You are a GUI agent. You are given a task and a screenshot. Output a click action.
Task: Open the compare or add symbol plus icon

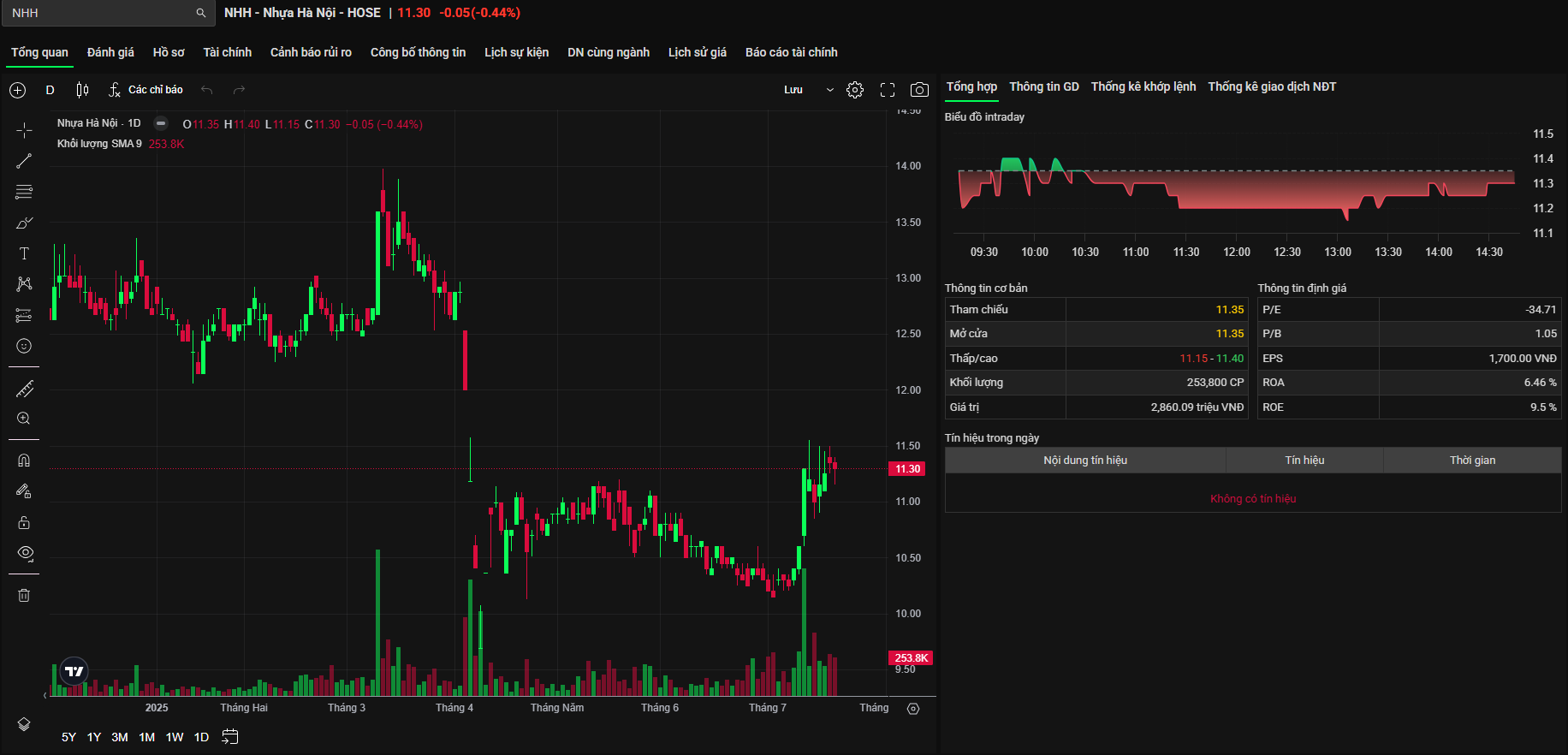pos(18,90)
